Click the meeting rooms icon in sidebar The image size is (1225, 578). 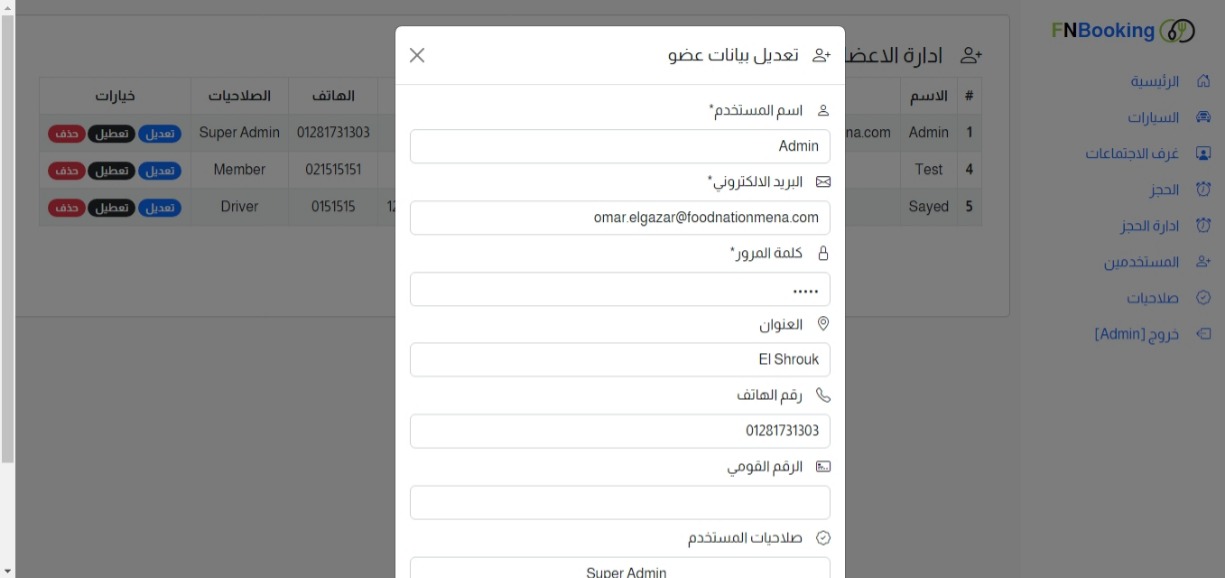tap(1204, 154)
